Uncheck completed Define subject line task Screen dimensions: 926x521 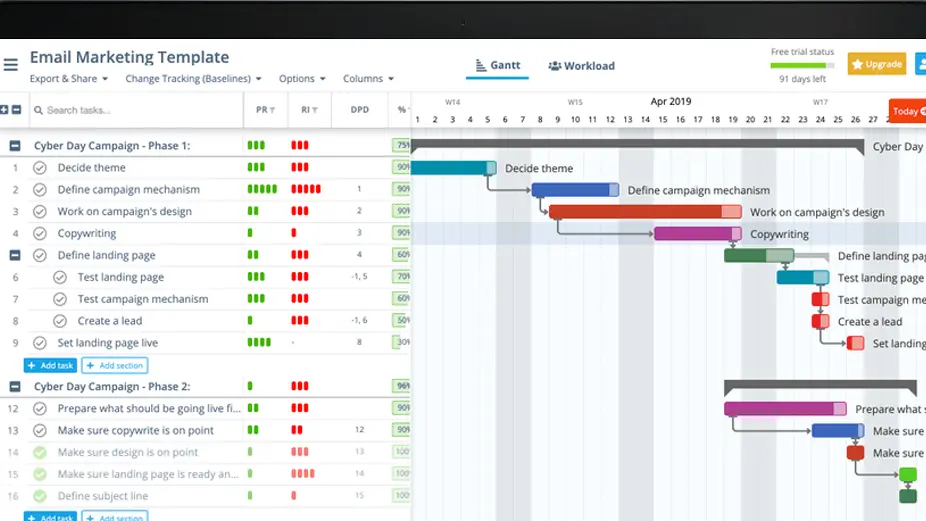click(40, 496)
